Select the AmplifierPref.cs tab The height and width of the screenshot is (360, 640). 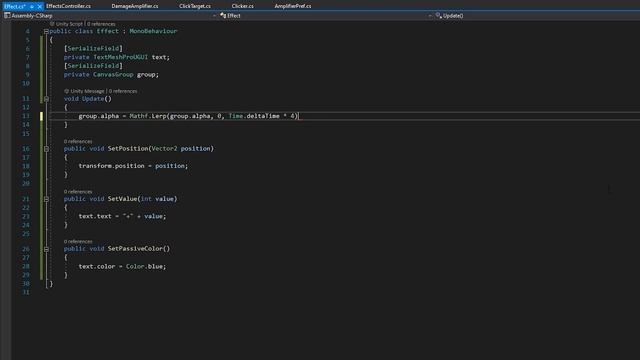(x=293, y=6)
